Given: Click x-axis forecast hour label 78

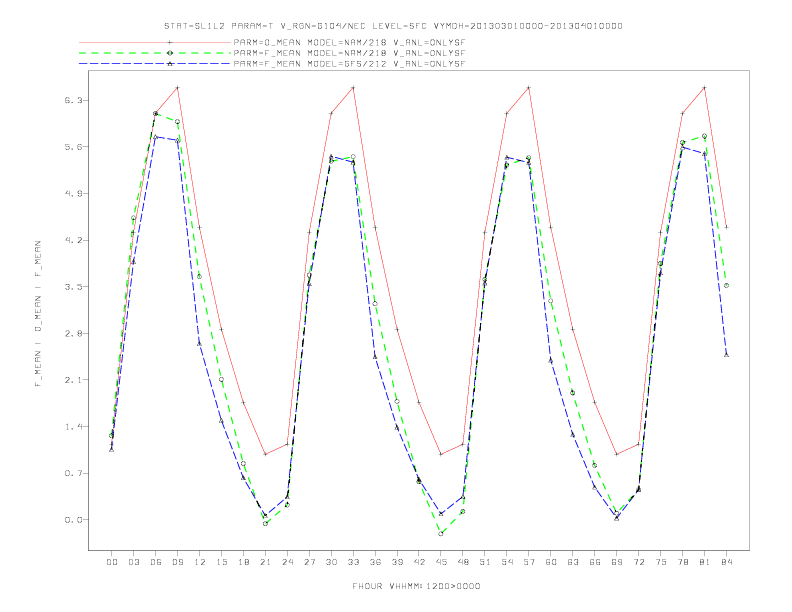Looking at the screenshot, I should 683,562.
